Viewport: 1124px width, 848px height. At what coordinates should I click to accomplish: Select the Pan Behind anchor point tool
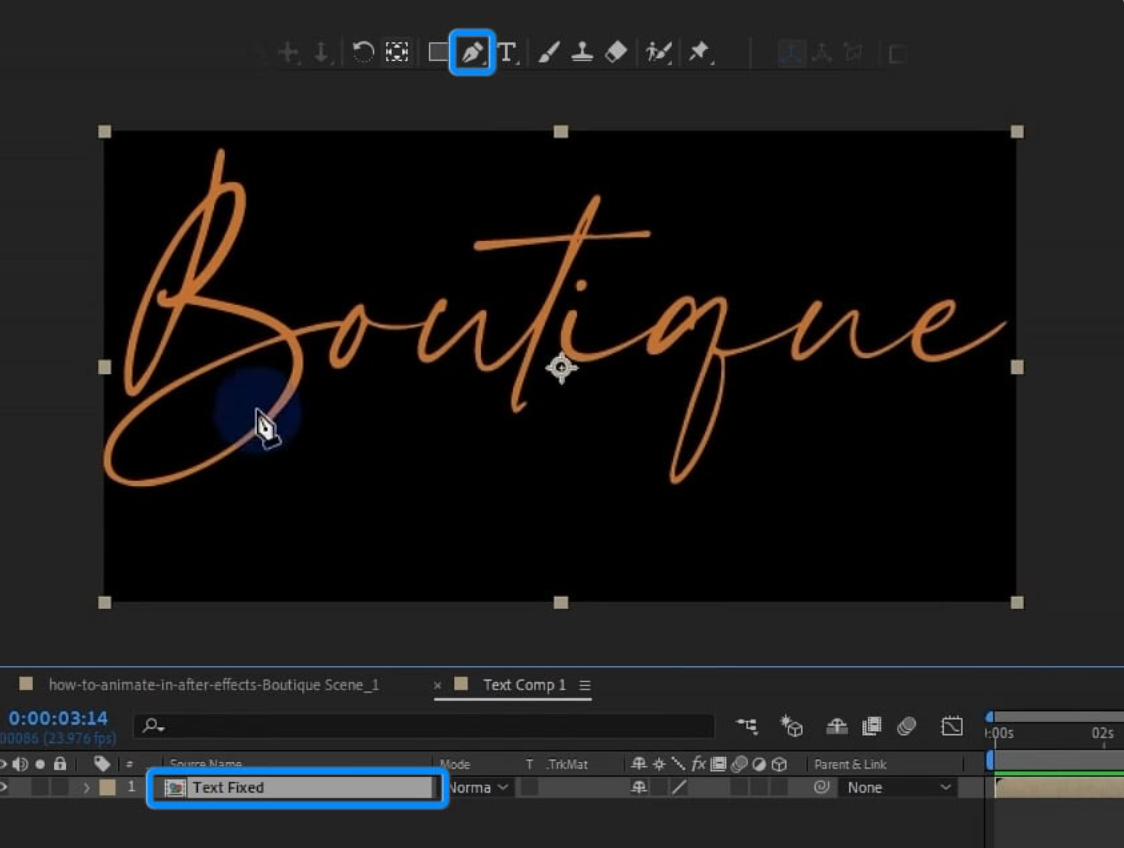[397, 52]
